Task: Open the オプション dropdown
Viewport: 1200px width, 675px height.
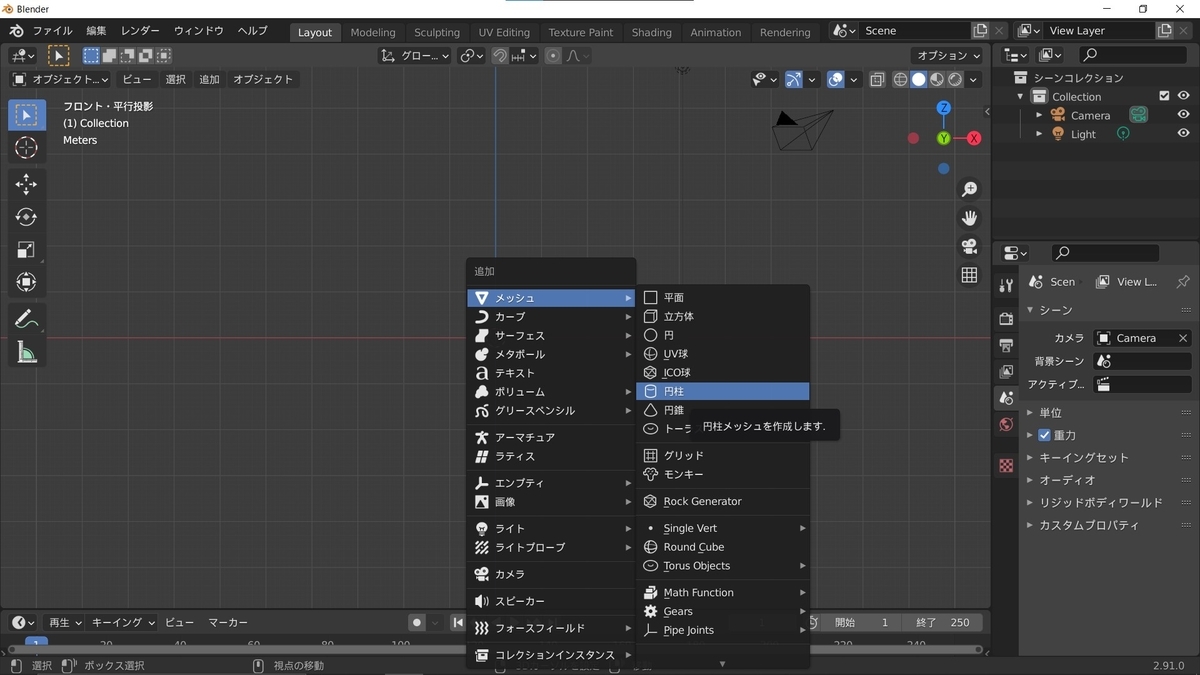Action: pyautogui.click(x=947, y=55)
